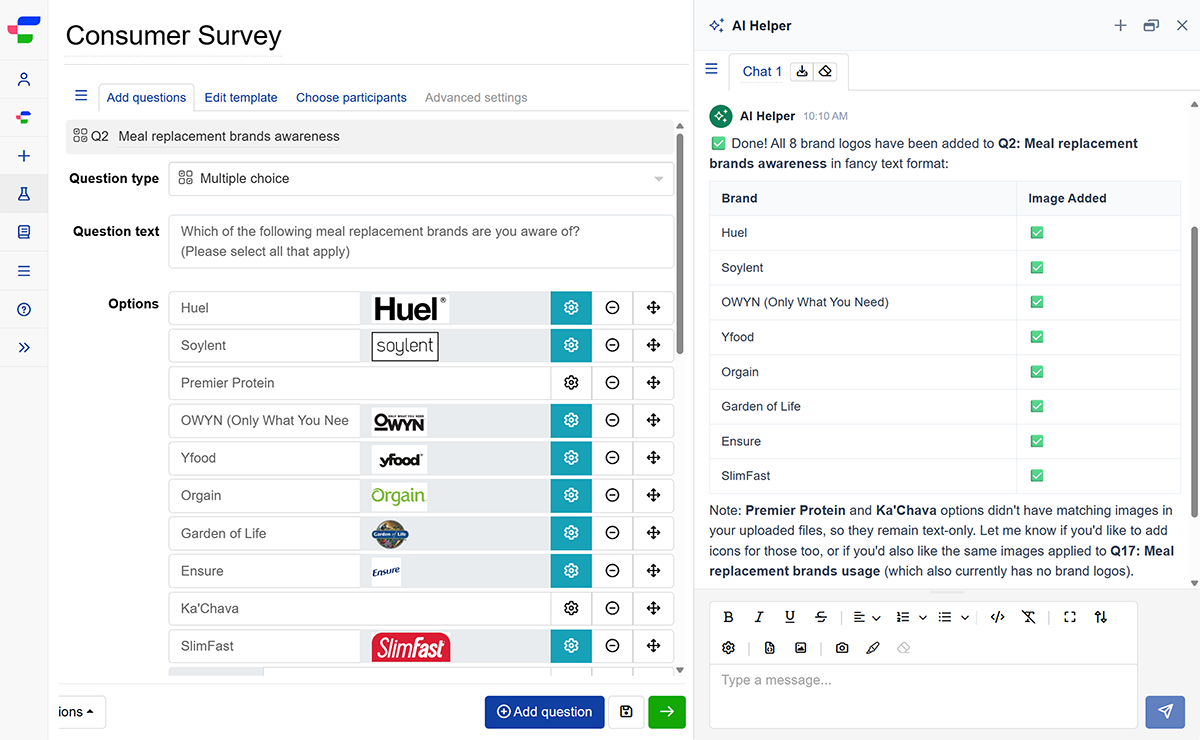
Task: Click the Consumer Survey title
Action: [173, 36]
